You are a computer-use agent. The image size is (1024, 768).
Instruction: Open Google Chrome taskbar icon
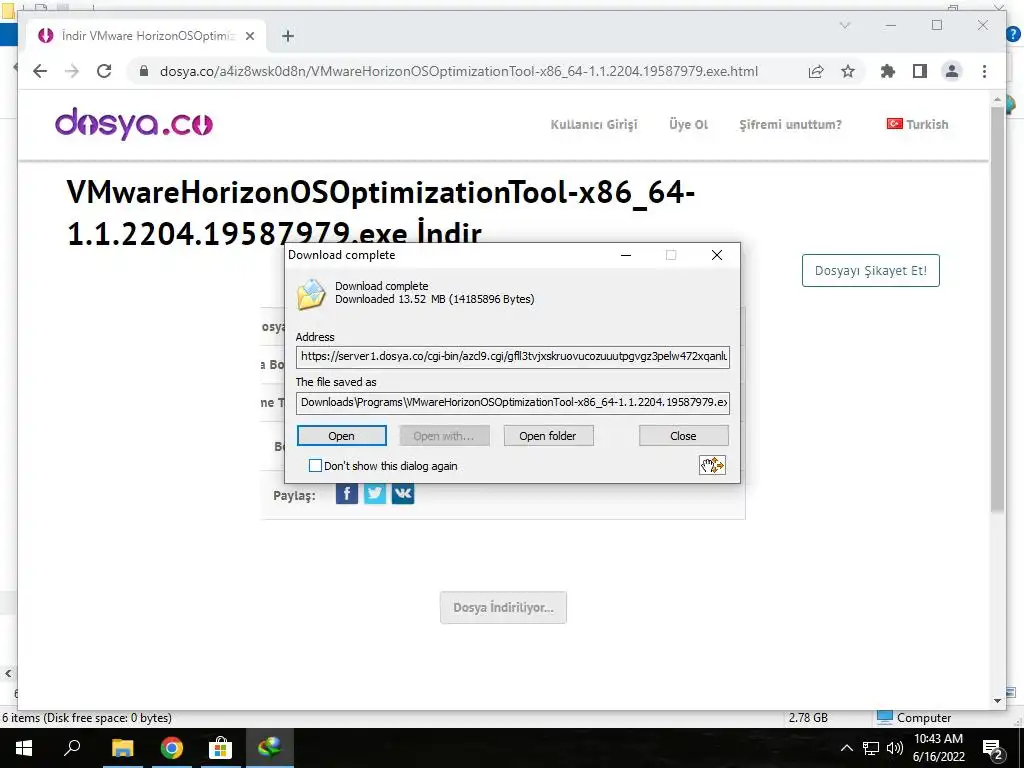click(172, 748)
